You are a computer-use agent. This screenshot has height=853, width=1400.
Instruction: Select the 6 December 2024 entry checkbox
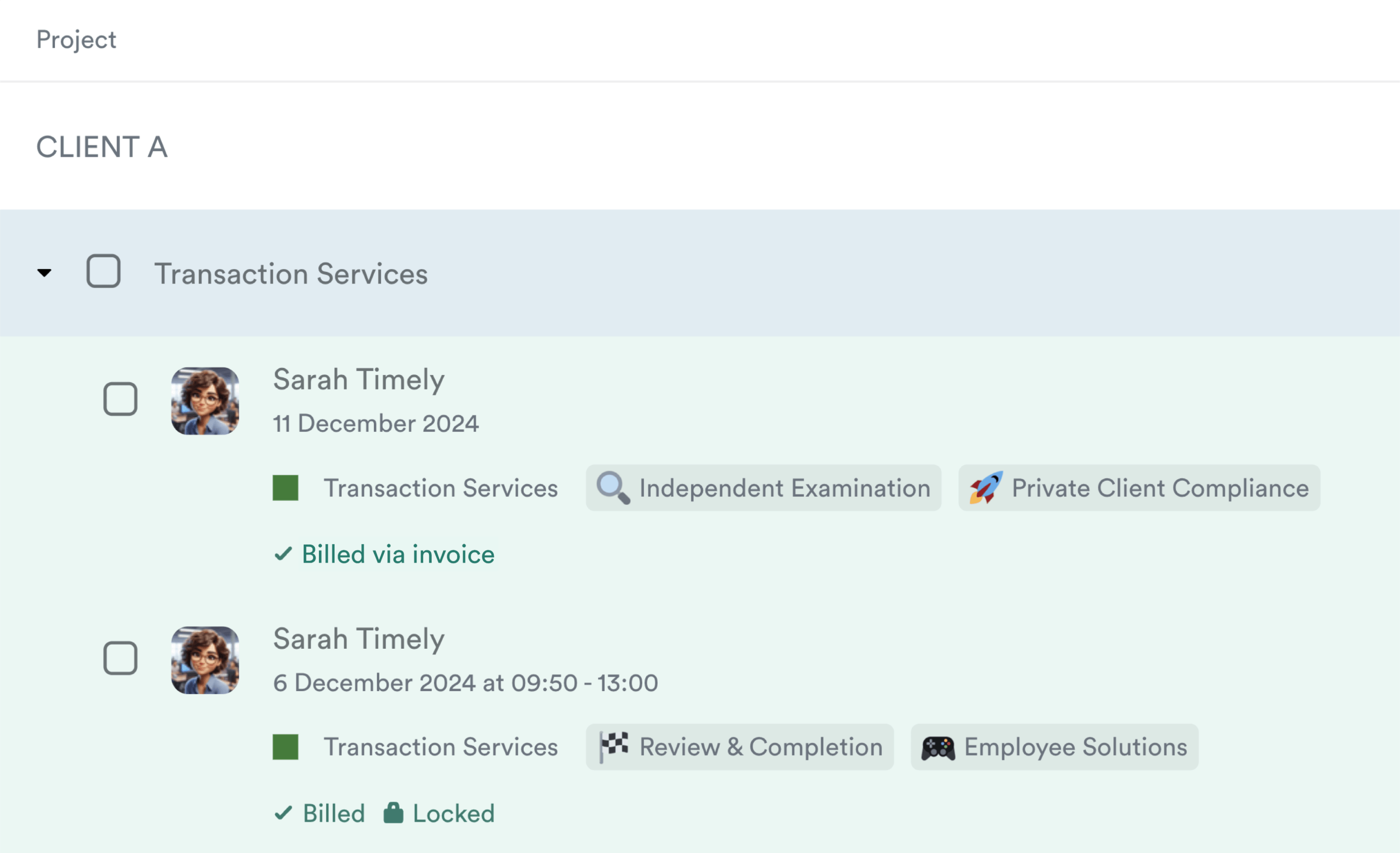click(120, 658)
